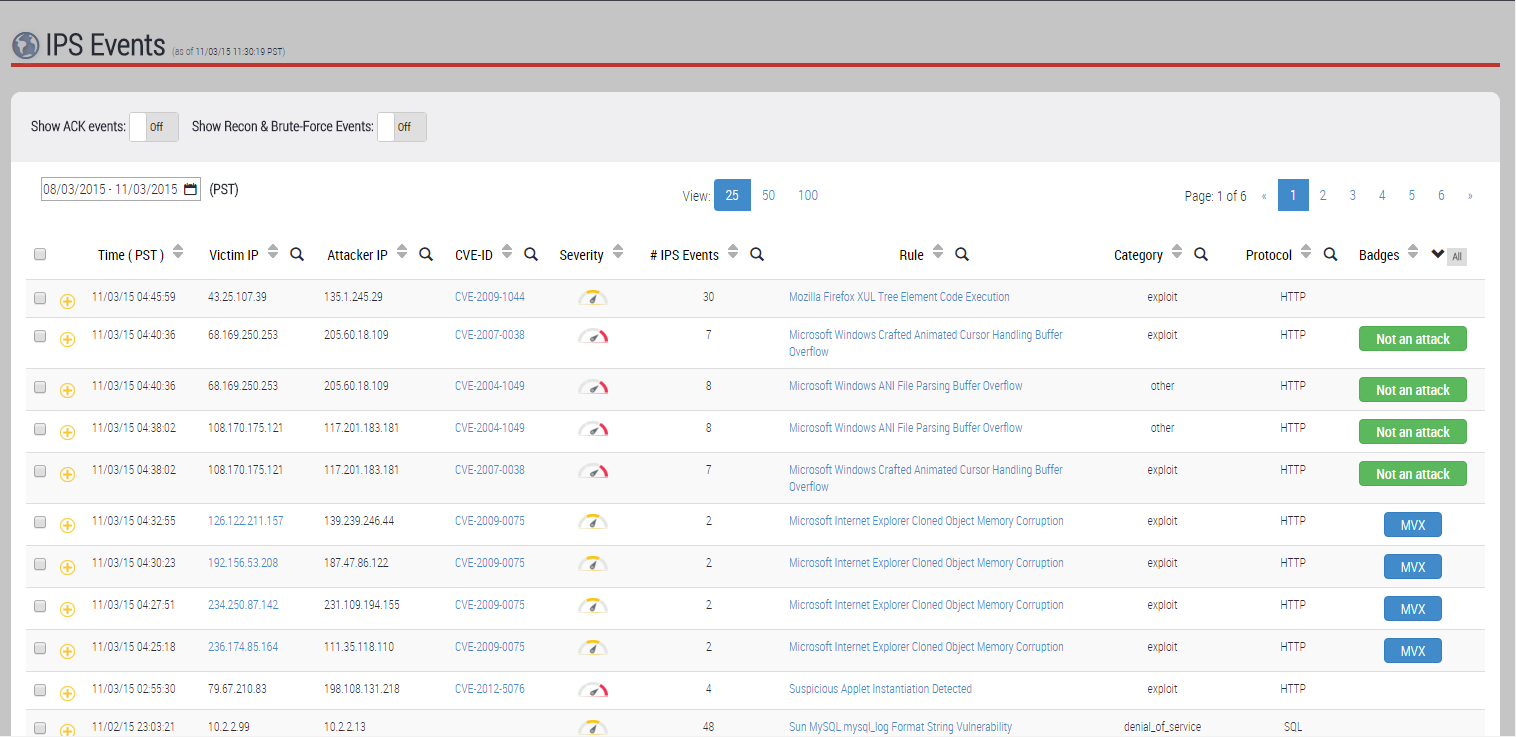The width and height of the screenshot is (1516, 737).
Task: Open CVE-2009-1044 link
Action: [x=490, y=297]
